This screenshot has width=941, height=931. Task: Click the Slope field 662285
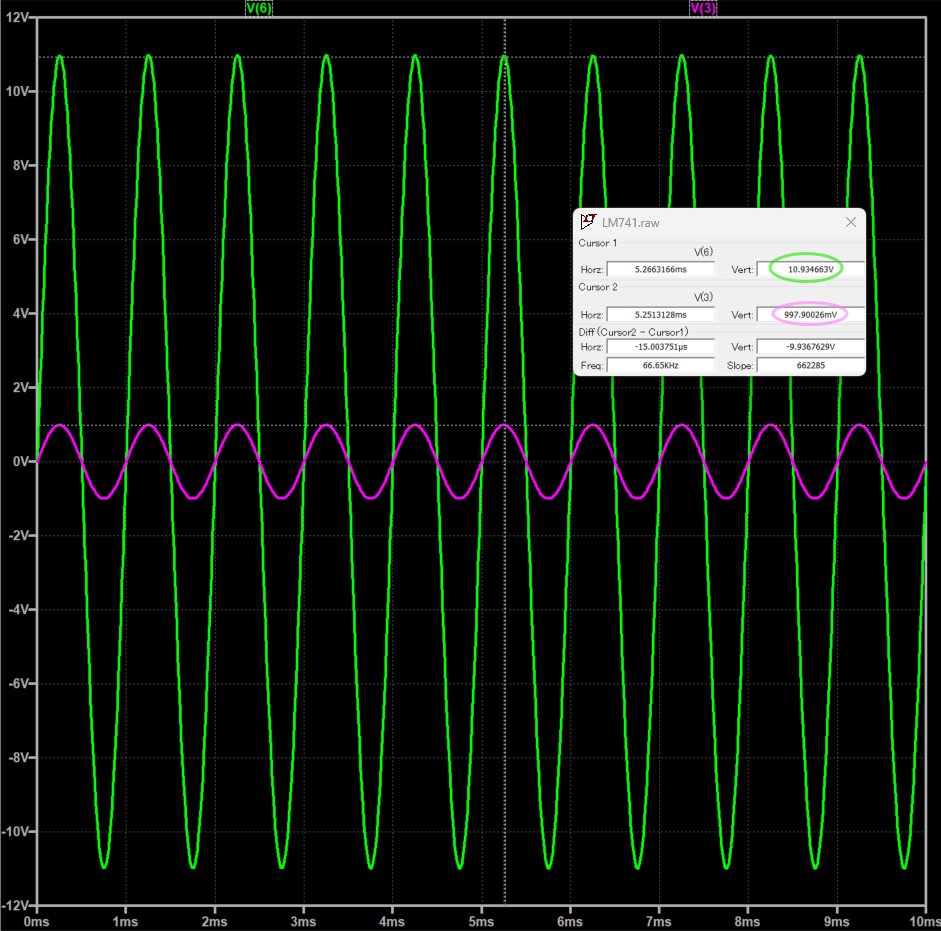tap(811, 365)
